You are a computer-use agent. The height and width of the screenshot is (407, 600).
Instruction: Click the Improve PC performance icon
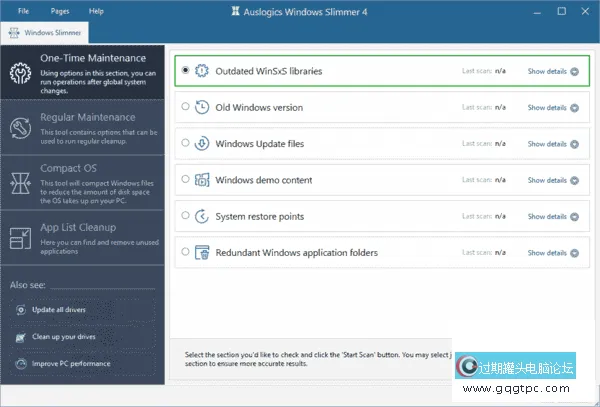24,363
